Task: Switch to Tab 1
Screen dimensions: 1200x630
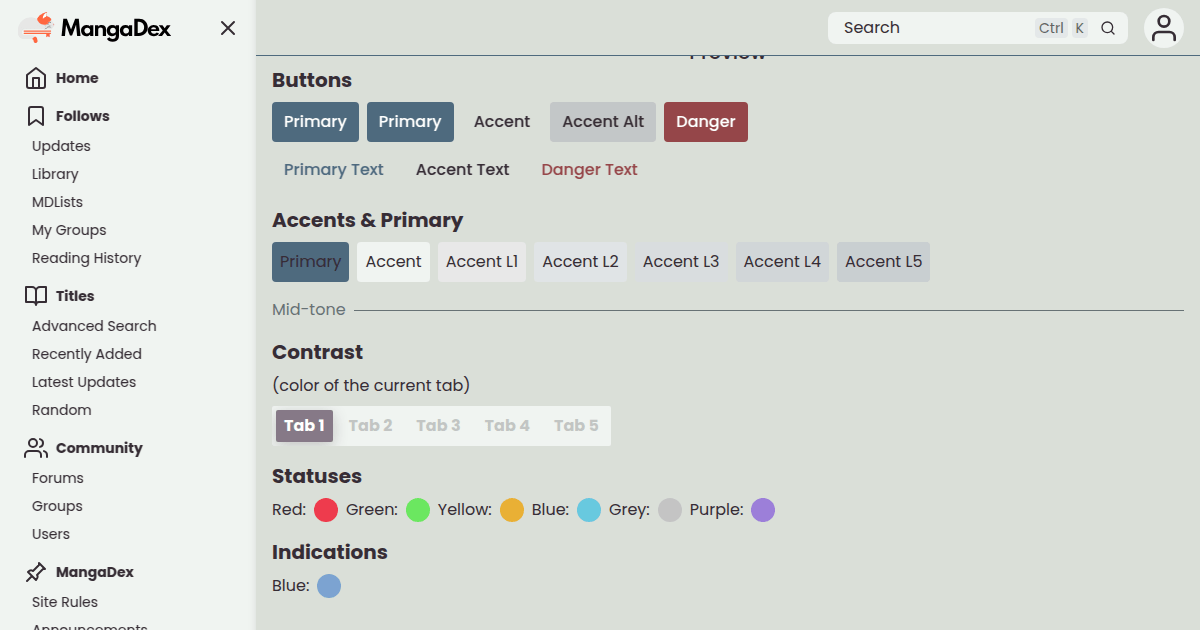Action: [304, 426]
